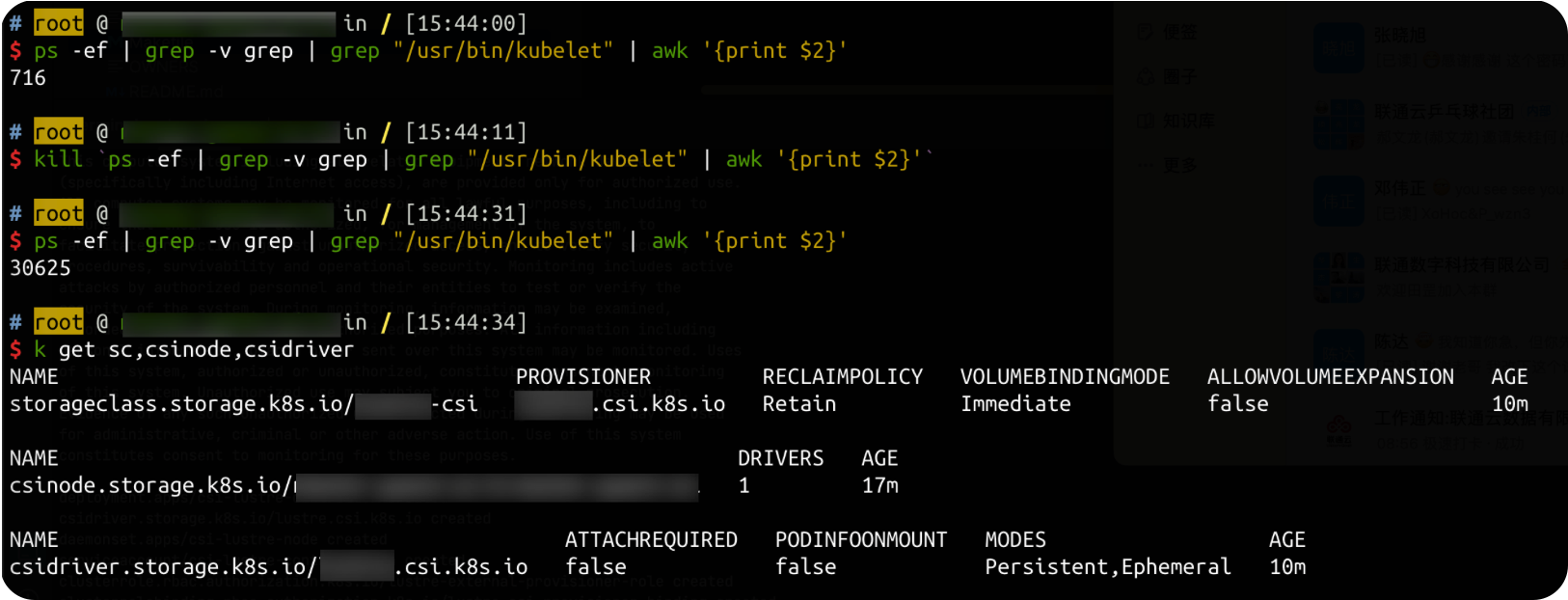Click the Immediate volume binding mode value

(x=1014, y=404)
